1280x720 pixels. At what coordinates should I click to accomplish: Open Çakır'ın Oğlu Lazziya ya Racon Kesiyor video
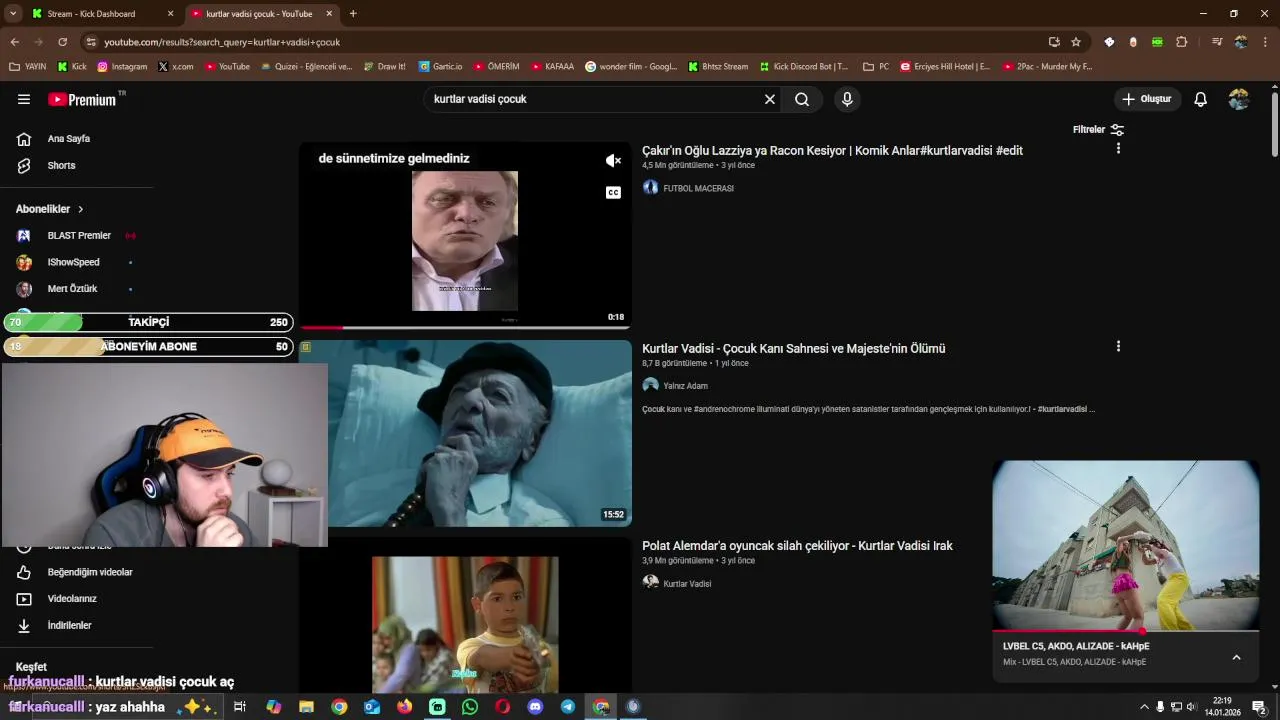(x=832, y=151)
